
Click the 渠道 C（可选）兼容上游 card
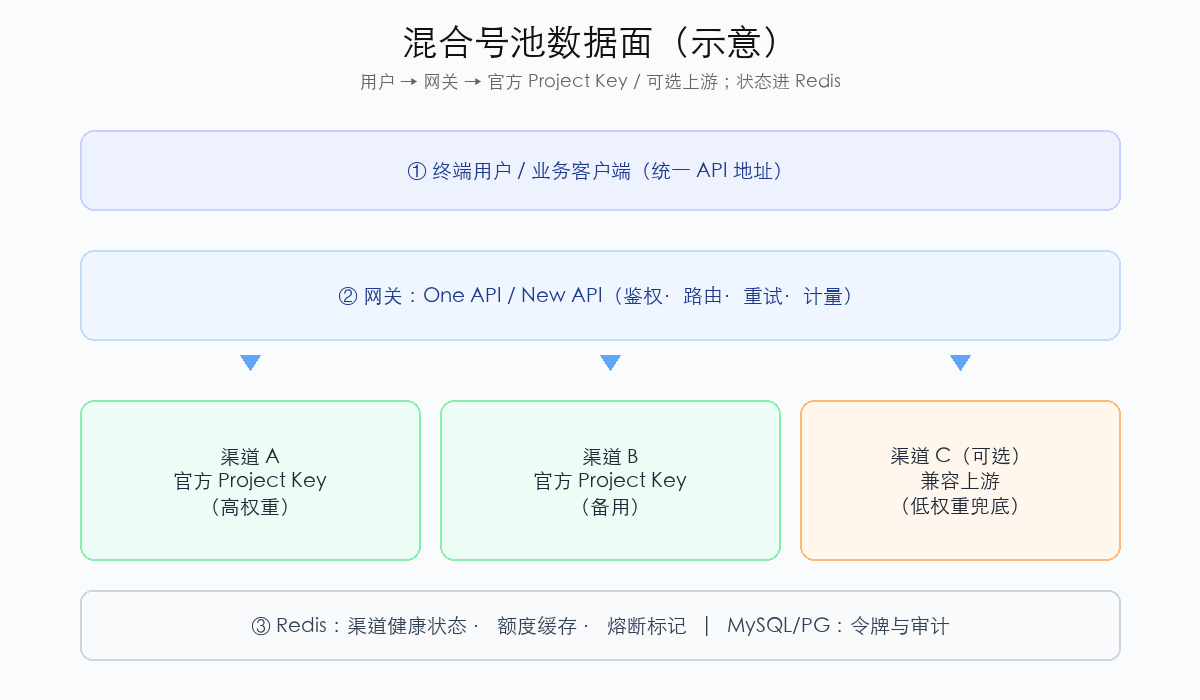tap(960, 481)
